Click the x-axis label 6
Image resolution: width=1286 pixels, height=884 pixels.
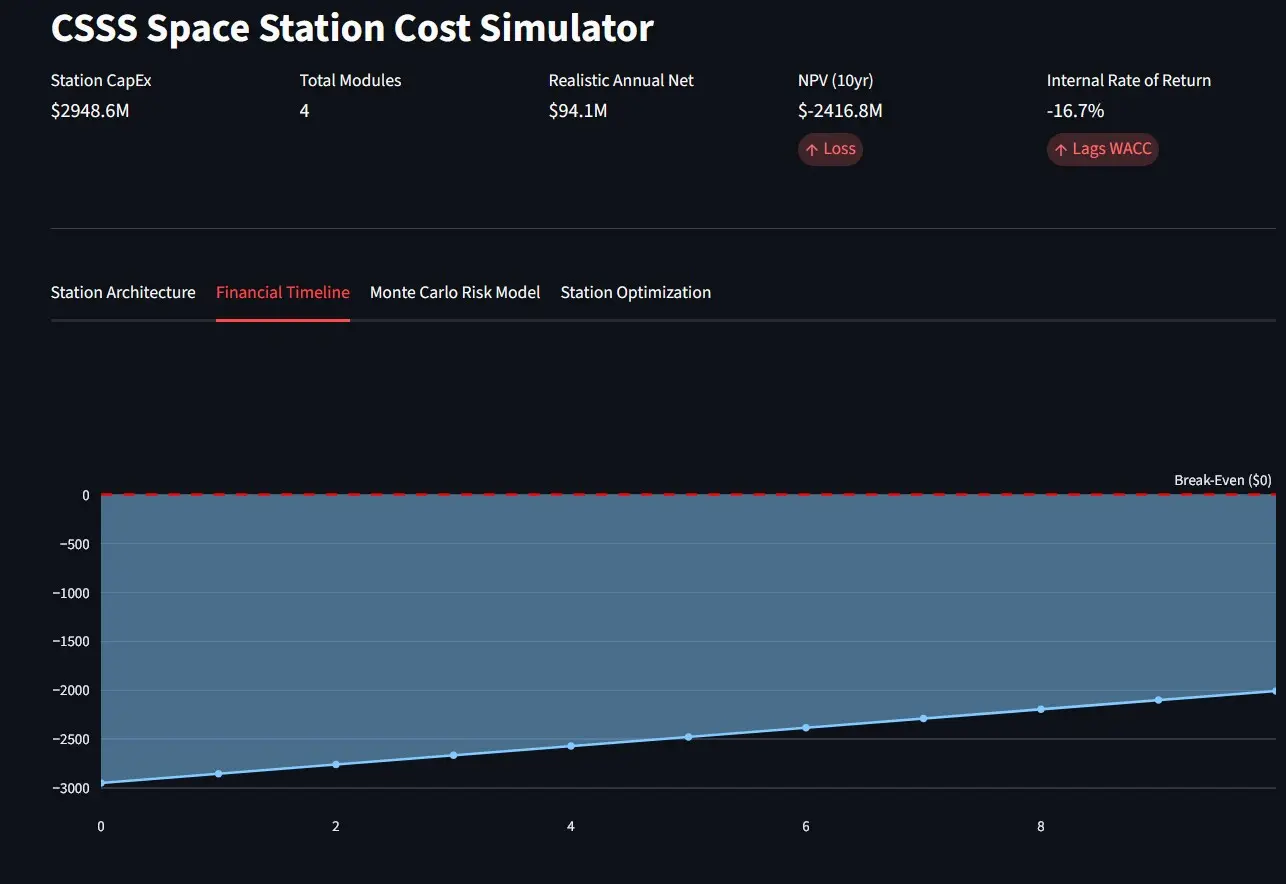tap(806, 827)
